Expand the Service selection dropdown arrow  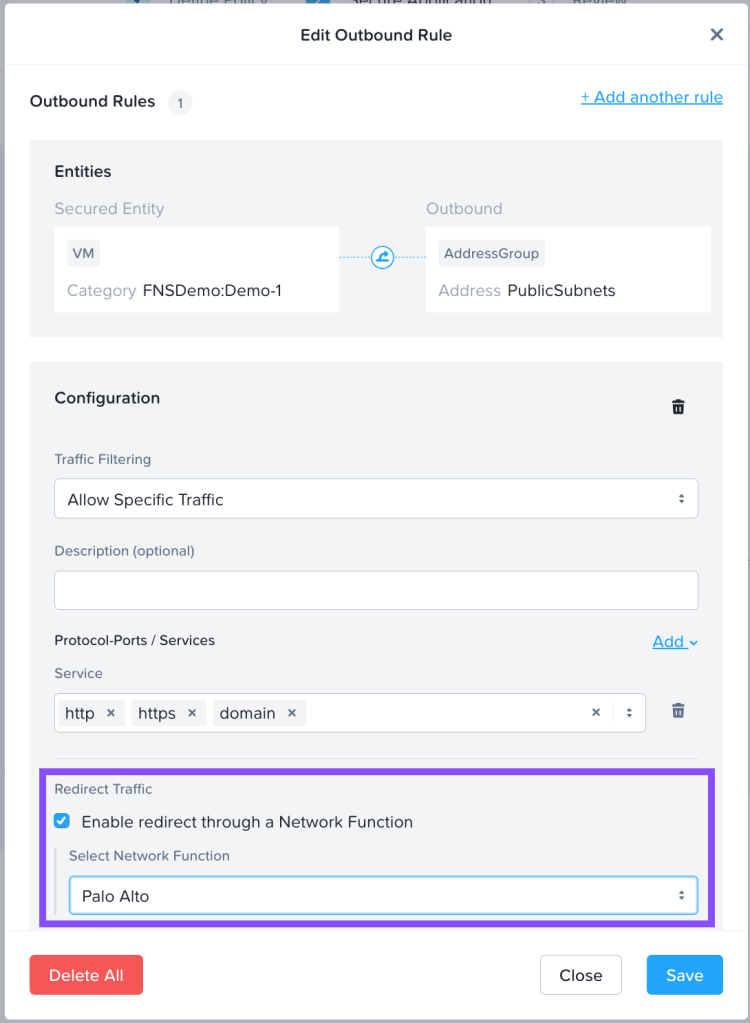pyautogui.click(x=629, y=713)
